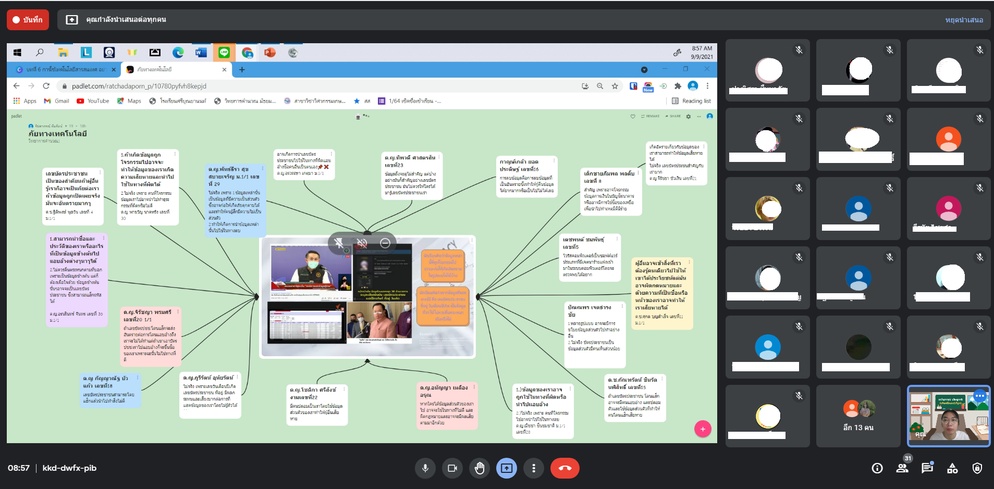Screen dimensions: 994x489
Task: Click the taskbar search magnifier icon
Action: coord(40,53)
